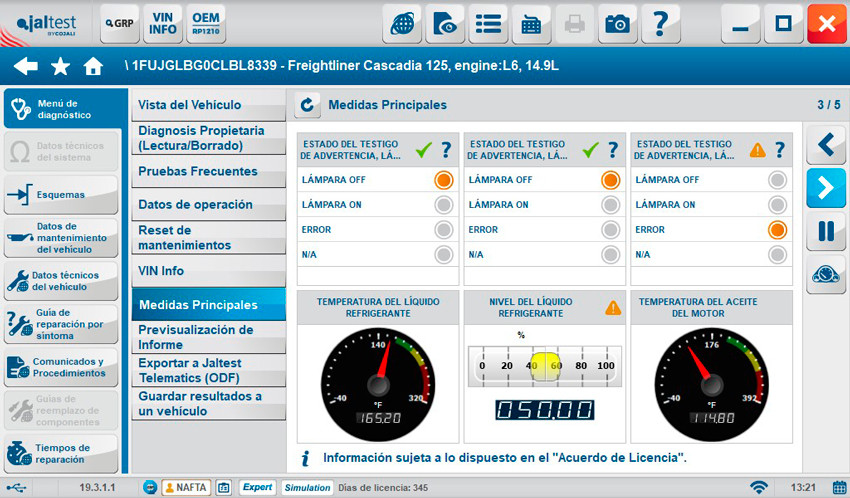This screenshot has height=498, width=850.
Task: Take a screenshot with the camera icon
Action: pos(617,24)
